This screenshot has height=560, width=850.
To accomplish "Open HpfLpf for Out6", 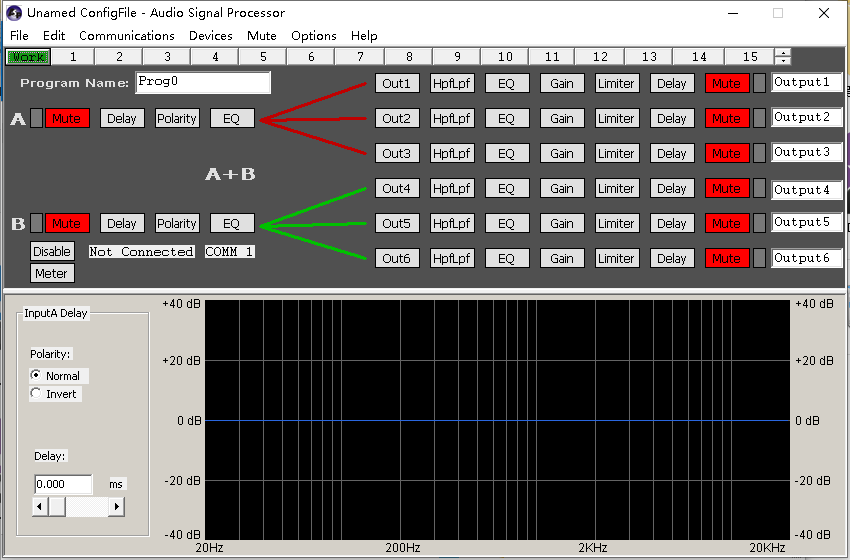I will (x=452, y=259).
